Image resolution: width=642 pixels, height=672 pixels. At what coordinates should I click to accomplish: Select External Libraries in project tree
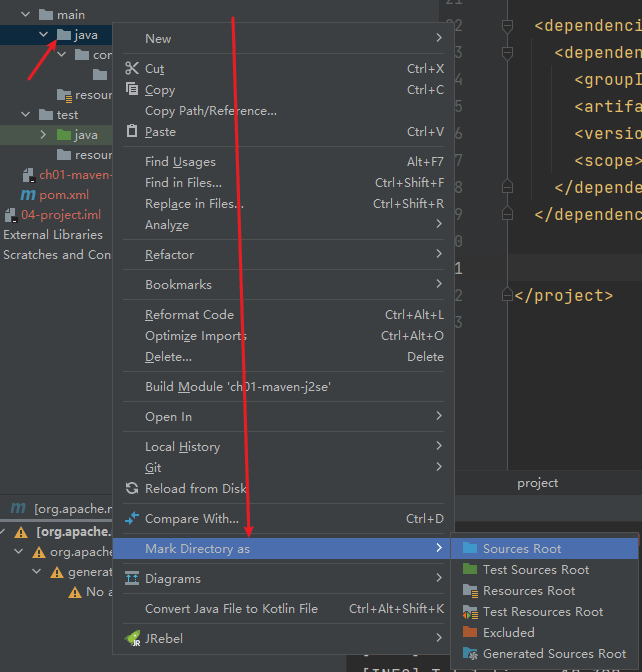point(53,234)
